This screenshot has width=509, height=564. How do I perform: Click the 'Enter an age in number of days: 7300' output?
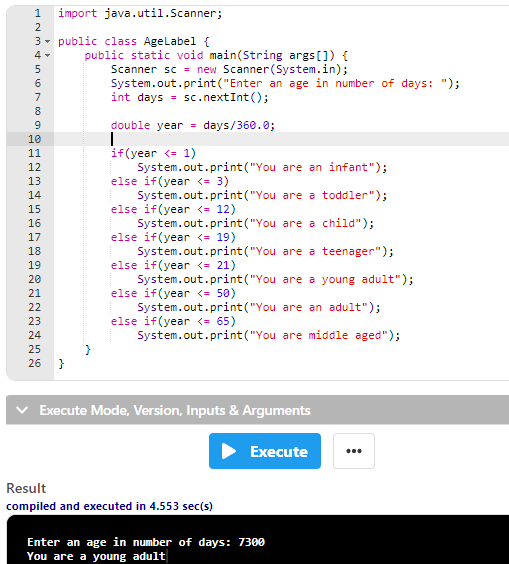146,542
